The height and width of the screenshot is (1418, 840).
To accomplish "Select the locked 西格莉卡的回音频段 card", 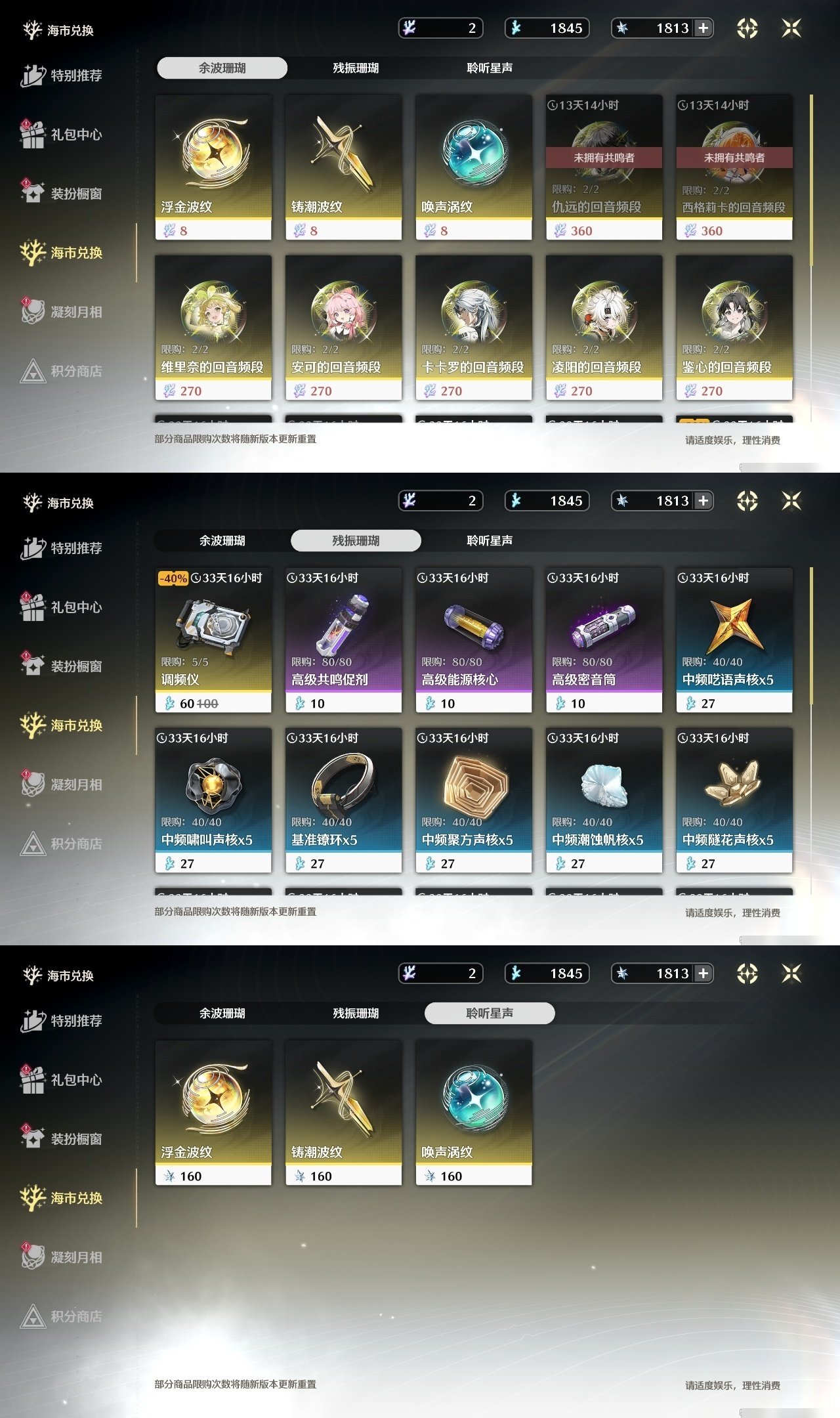I will [734, 167].
